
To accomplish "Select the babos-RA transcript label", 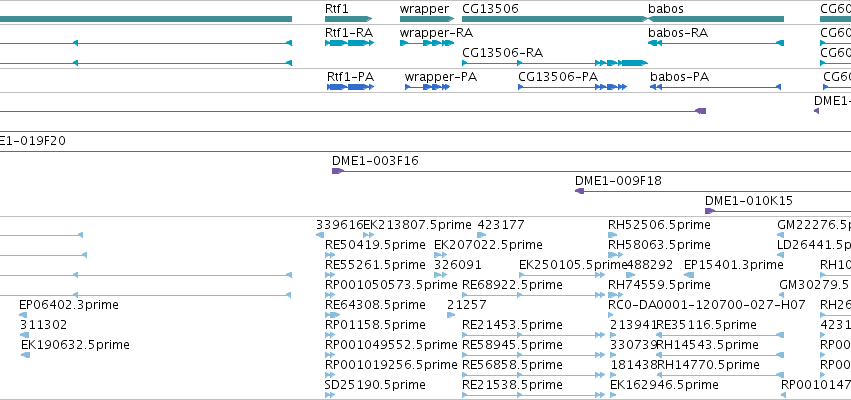I will 678,33.
